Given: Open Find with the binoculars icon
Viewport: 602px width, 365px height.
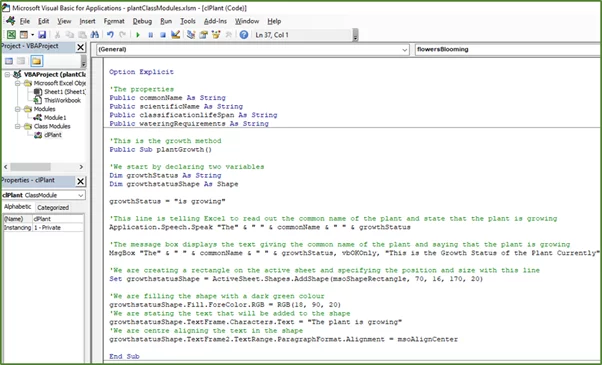Looking at the screenshot, I should click(94, 35).
